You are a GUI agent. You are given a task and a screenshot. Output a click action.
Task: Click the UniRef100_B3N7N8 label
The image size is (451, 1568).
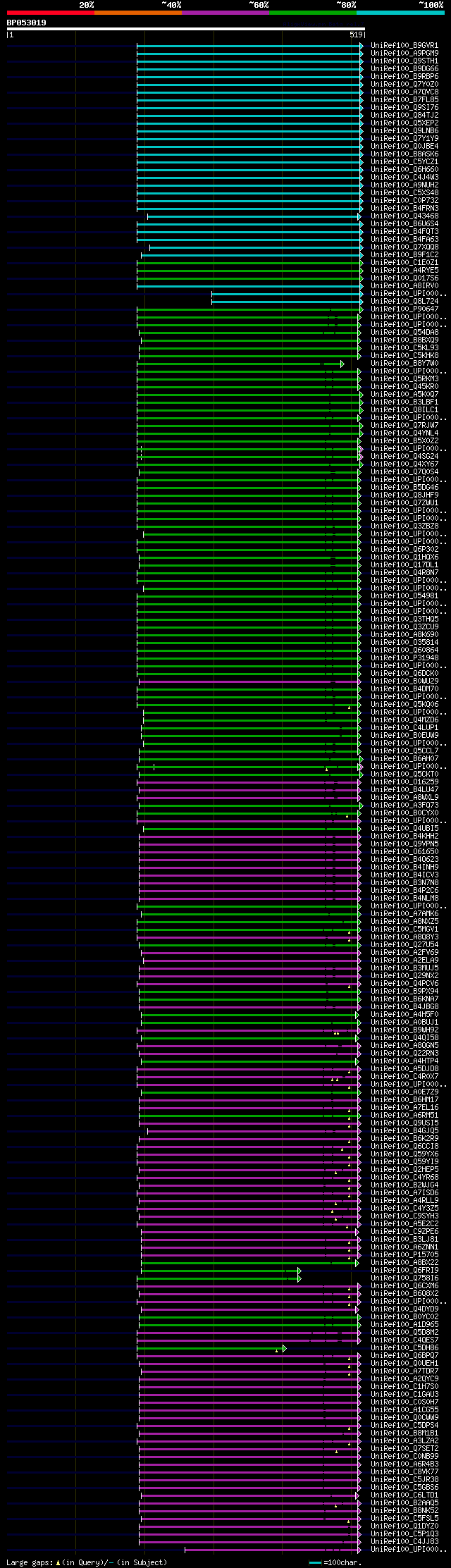[x=404, y=883]
